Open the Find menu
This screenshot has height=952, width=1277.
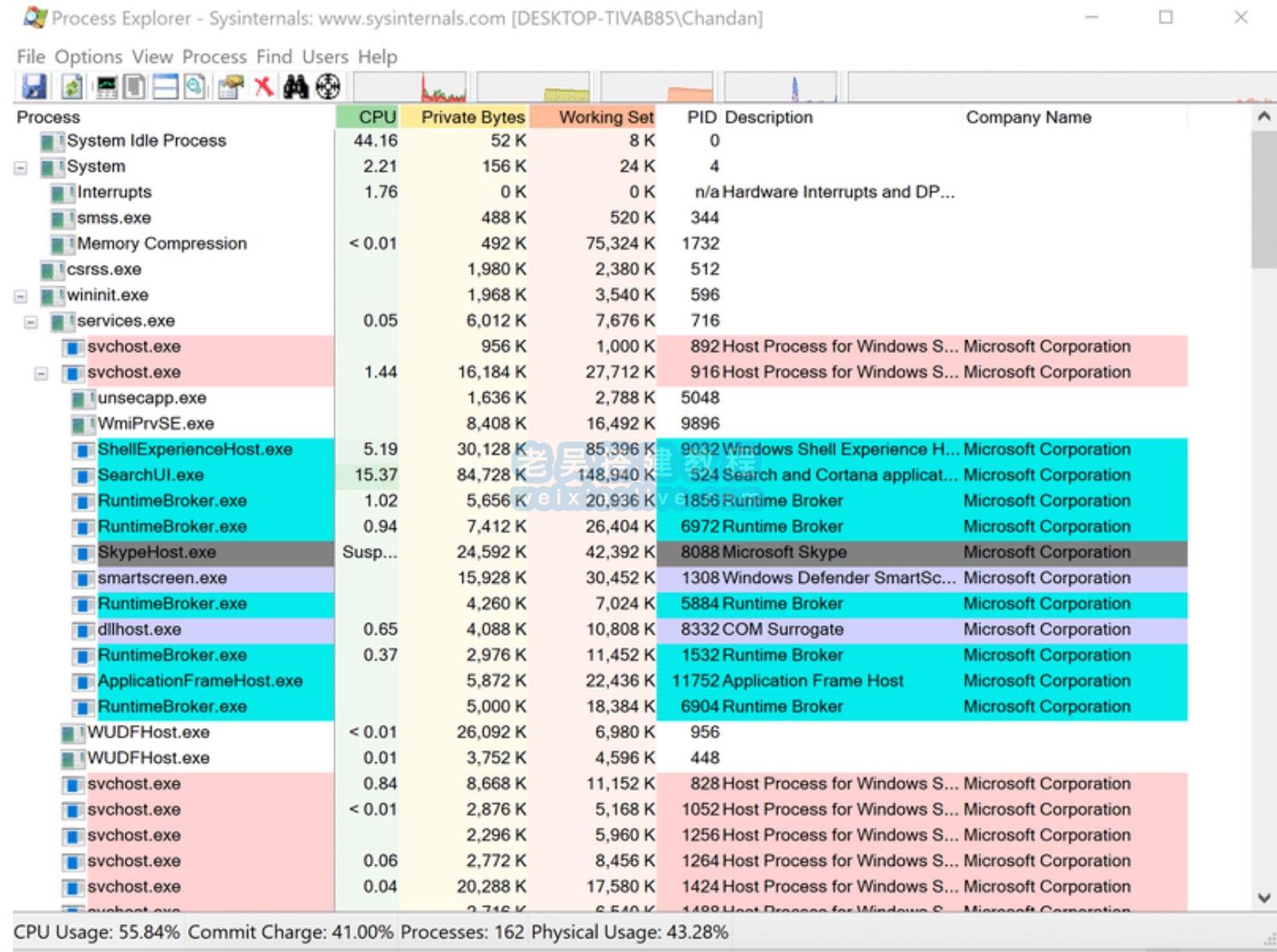coord(274,56)
